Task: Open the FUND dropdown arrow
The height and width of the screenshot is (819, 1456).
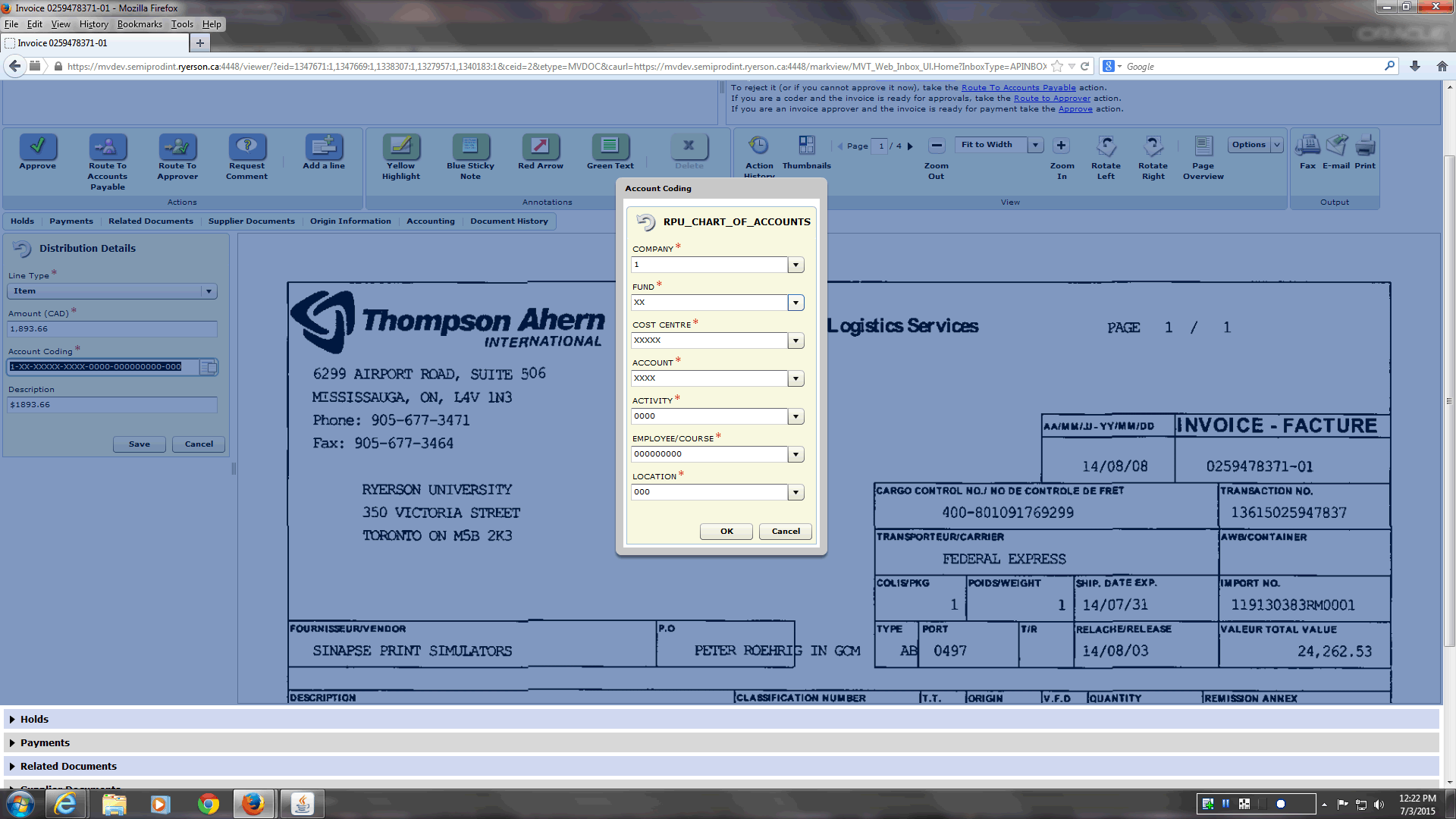Action: coord(795,303)
